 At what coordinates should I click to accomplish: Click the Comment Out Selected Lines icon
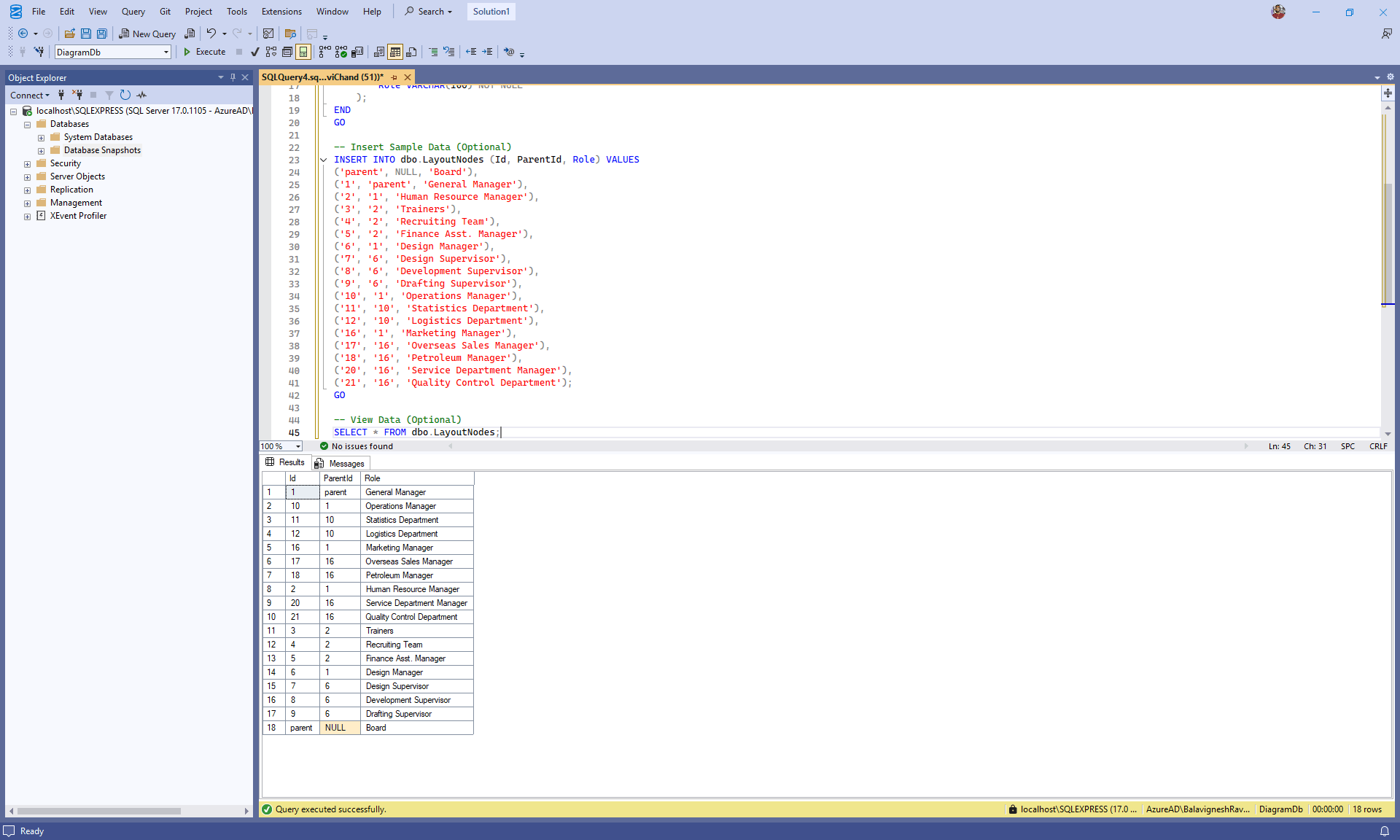pyautogui.click(x=433, y=52)
